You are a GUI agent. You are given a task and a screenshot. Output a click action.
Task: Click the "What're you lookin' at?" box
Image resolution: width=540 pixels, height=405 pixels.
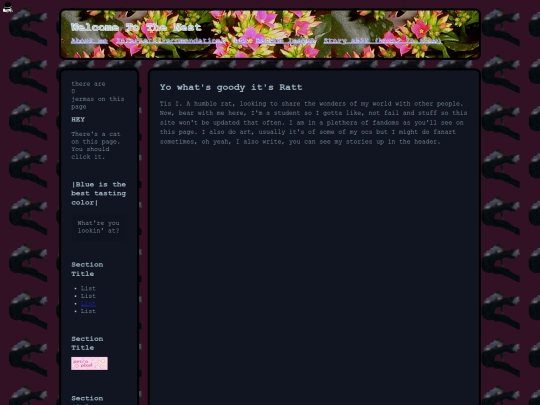pos(98,227)
